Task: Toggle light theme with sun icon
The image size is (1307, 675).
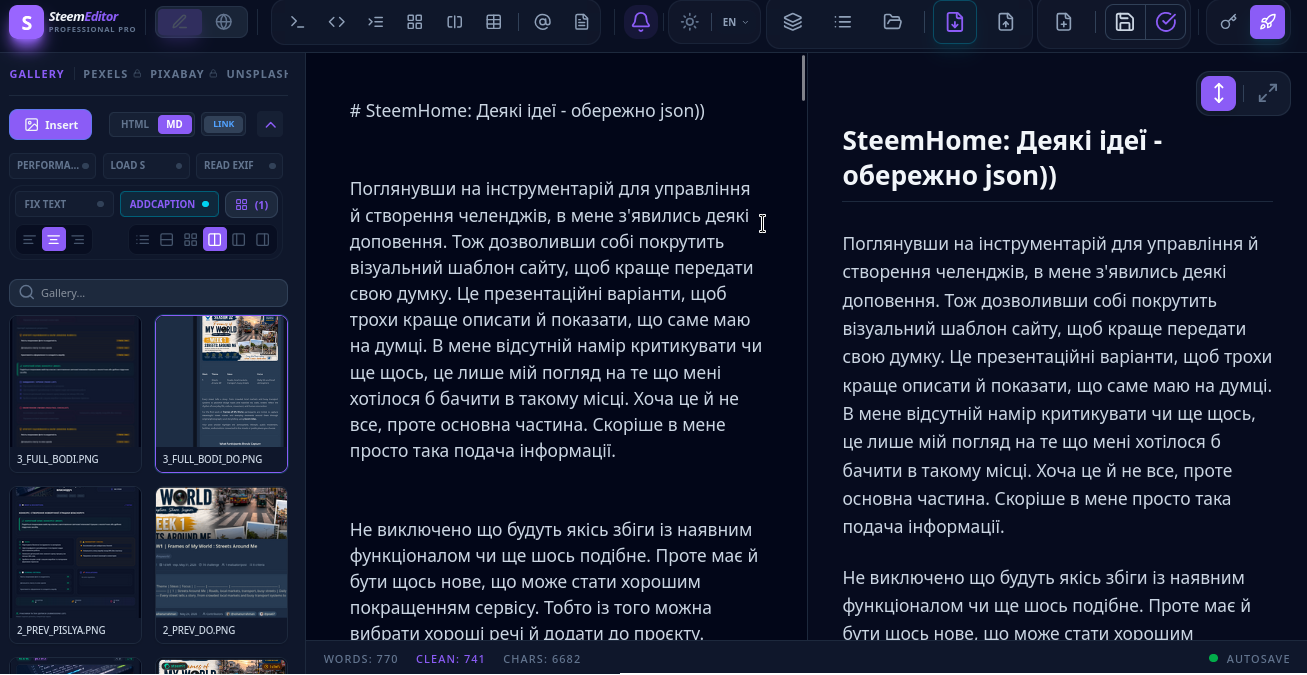Action: 689,22
